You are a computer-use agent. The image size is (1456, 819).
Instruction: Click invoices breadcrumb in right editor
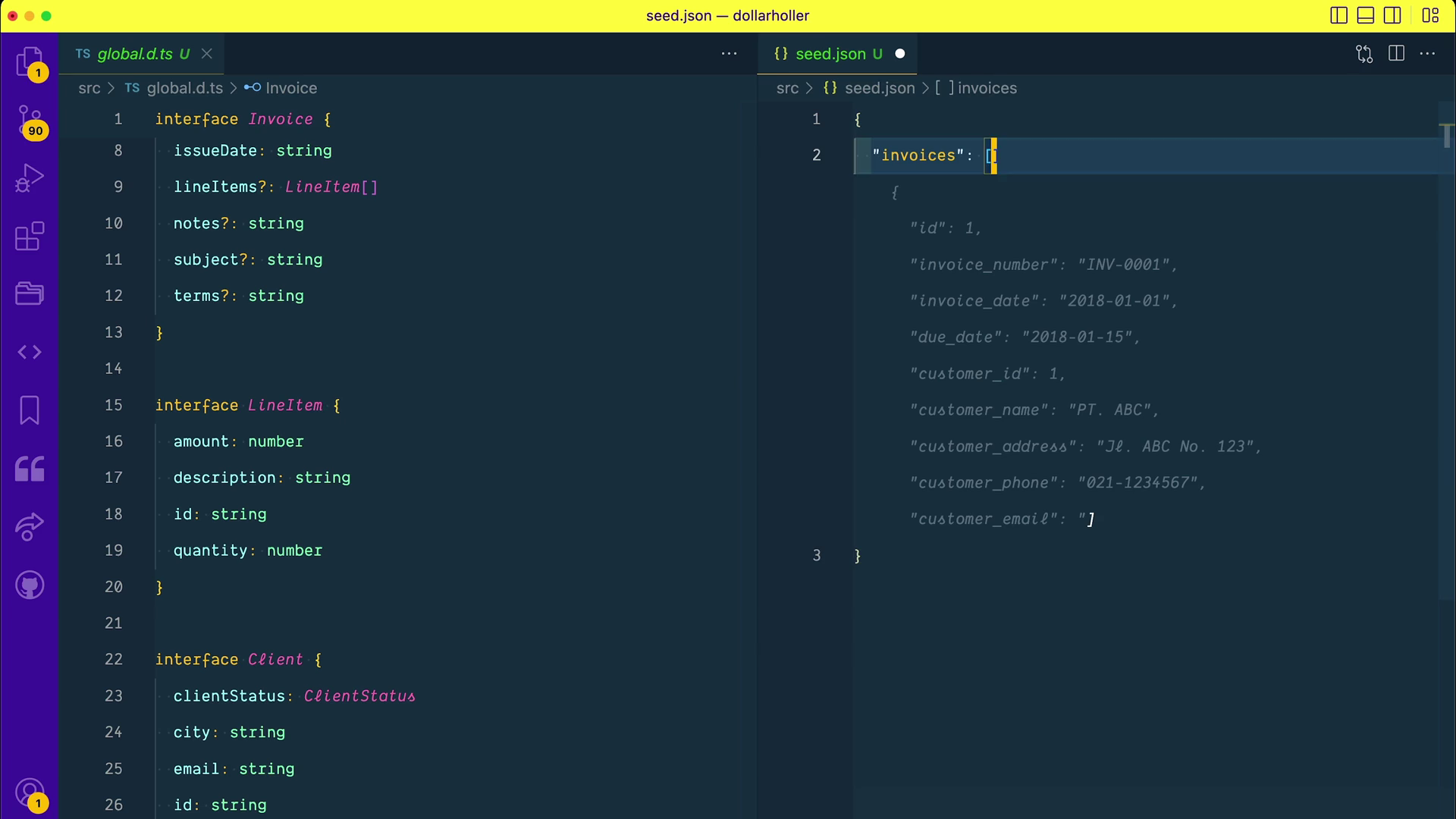point(987,88)
